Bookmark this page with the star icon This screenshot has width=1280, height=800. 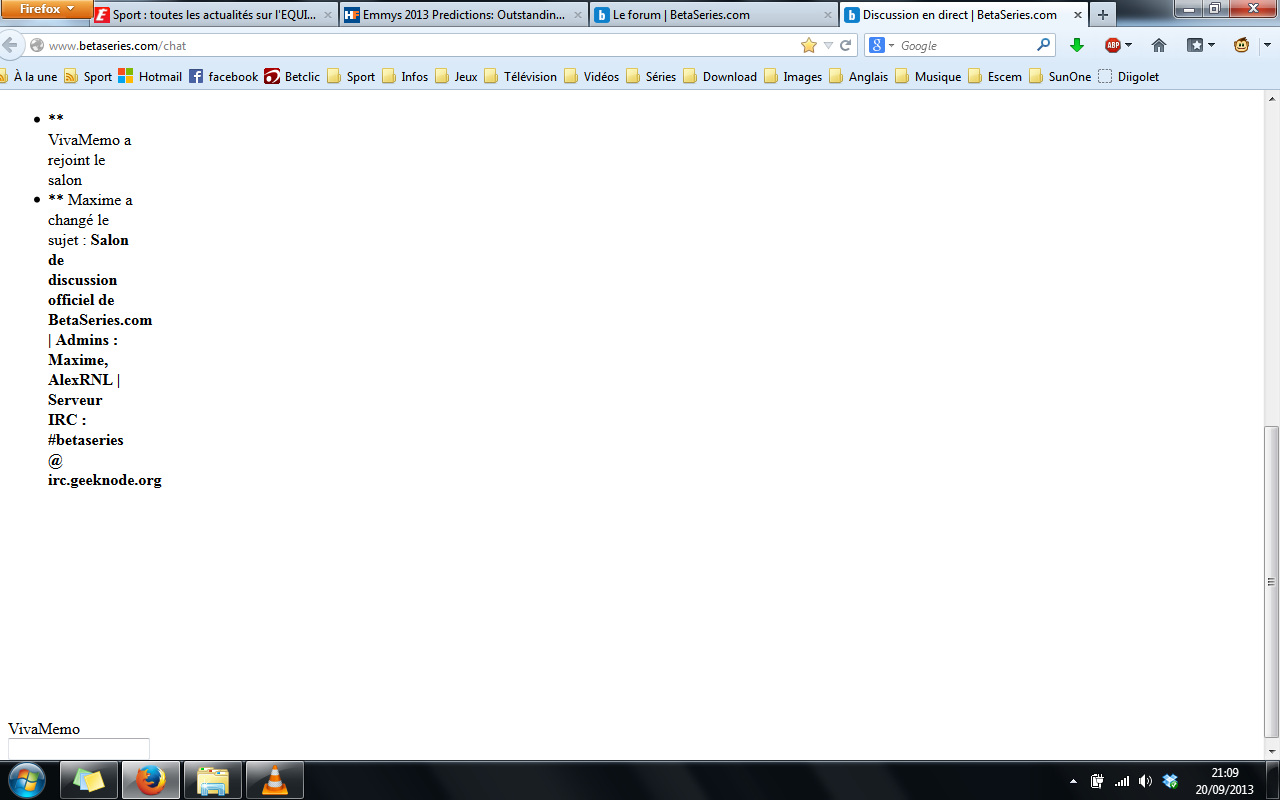[809, 45]
